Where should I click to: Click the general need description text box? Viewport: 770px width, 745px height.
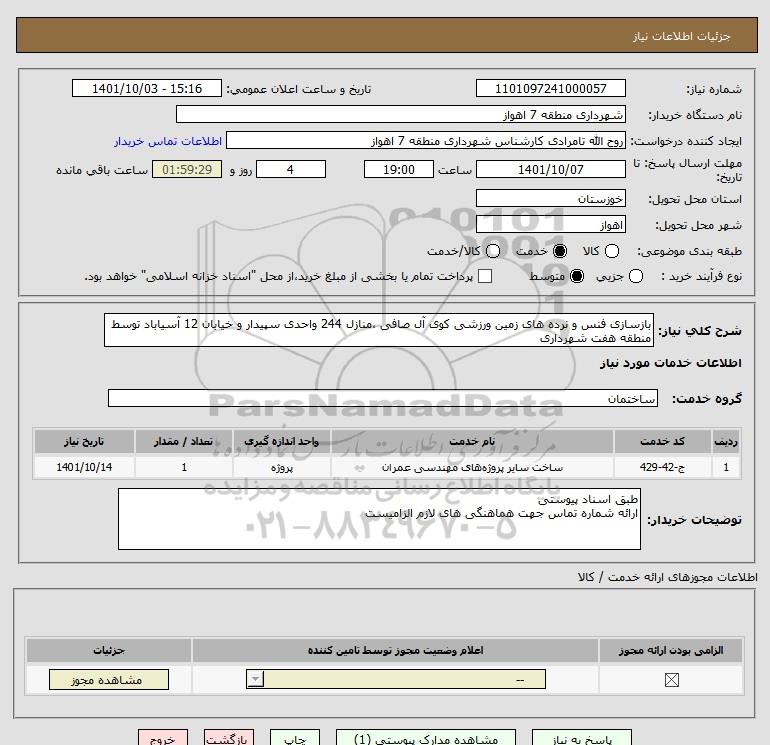(379, 331)
